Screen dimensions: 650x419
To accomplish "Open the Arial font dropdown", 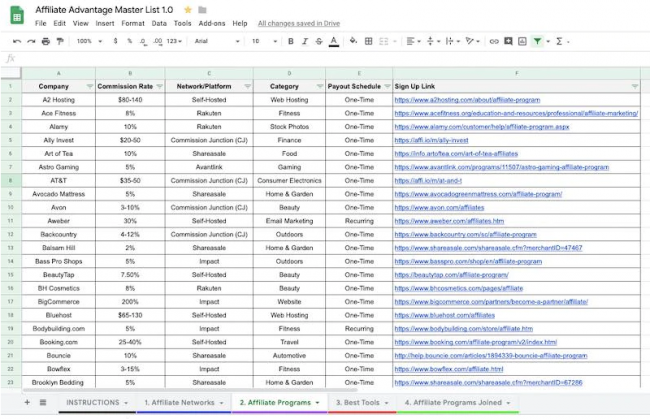I will coord(217,41).
